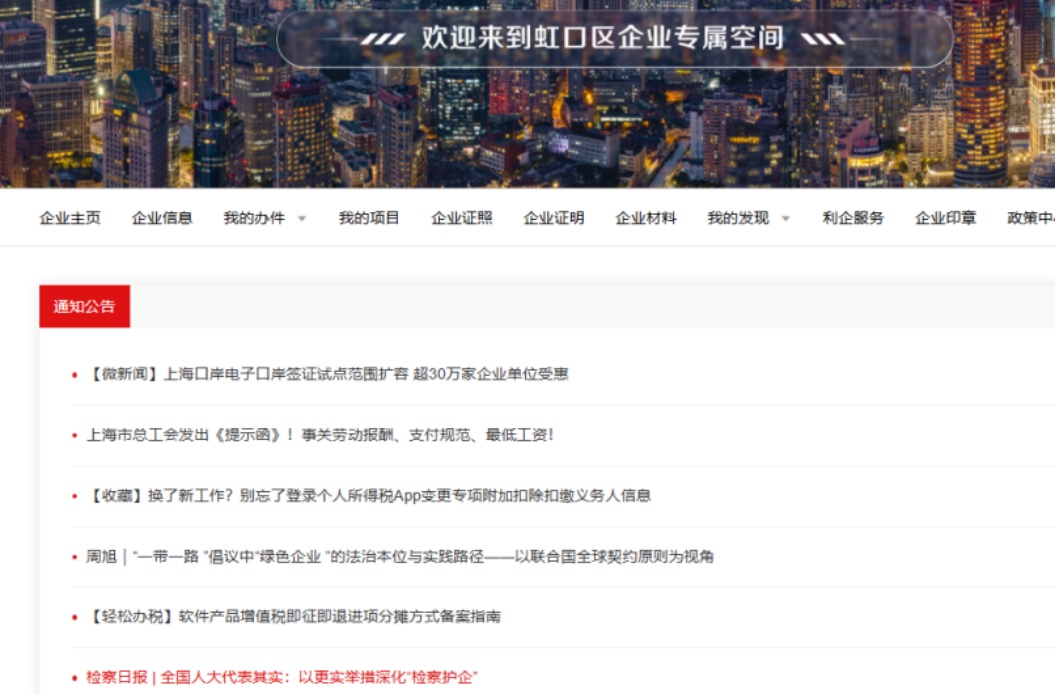Go to 企业信息 in navigation
1056x694 pixels.
(162, 218)
